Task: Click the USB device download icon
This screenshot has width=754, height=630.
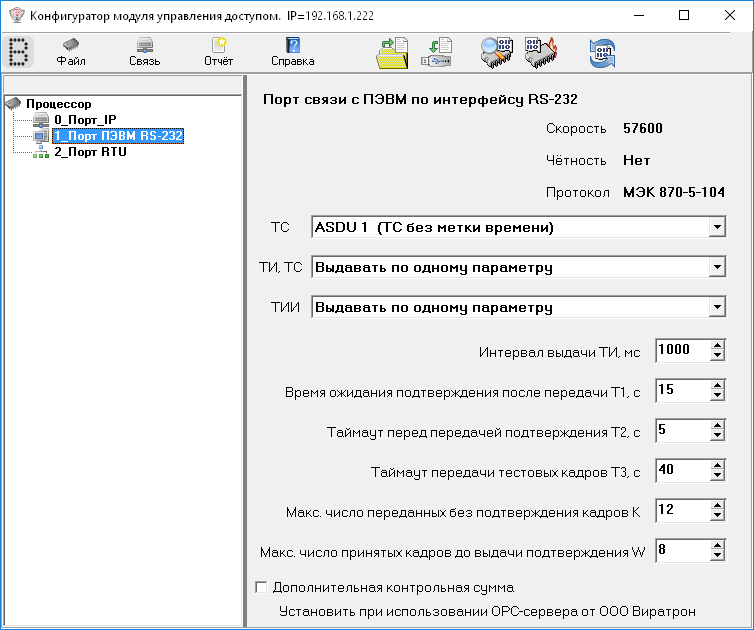Action: (x=438, y=52)
